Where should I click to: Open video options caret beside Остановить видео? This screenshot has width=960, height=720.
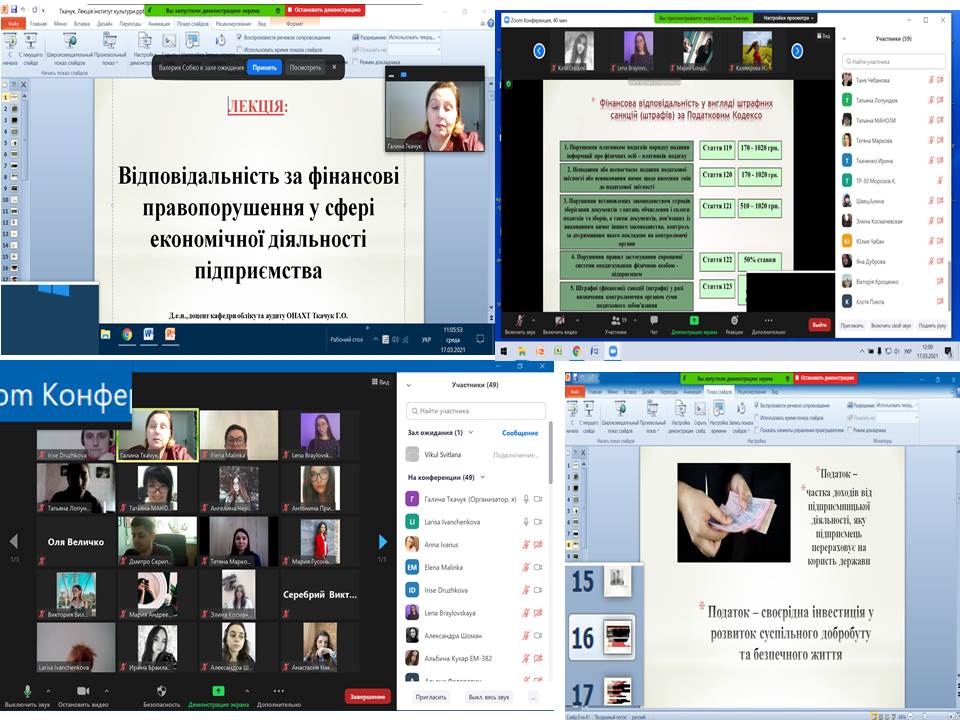coord(106,691)
